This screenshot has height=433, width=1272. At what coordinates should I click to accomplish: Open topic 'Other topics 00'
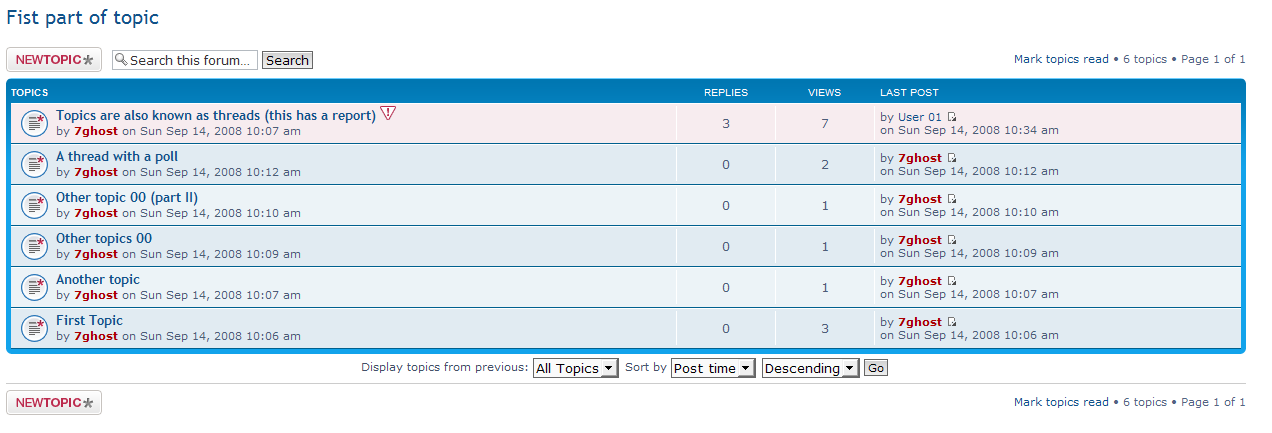point(104,238)
